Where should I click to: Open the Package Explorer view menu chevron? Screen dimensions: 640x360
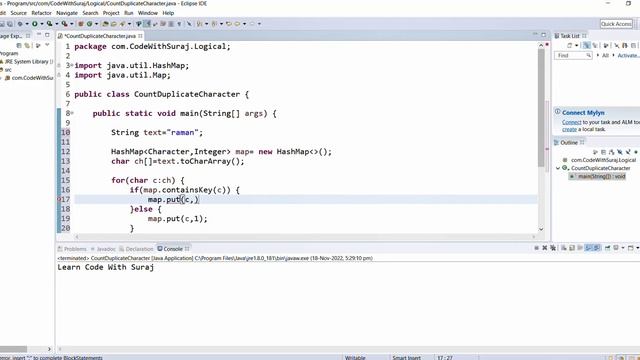(47, 45)
